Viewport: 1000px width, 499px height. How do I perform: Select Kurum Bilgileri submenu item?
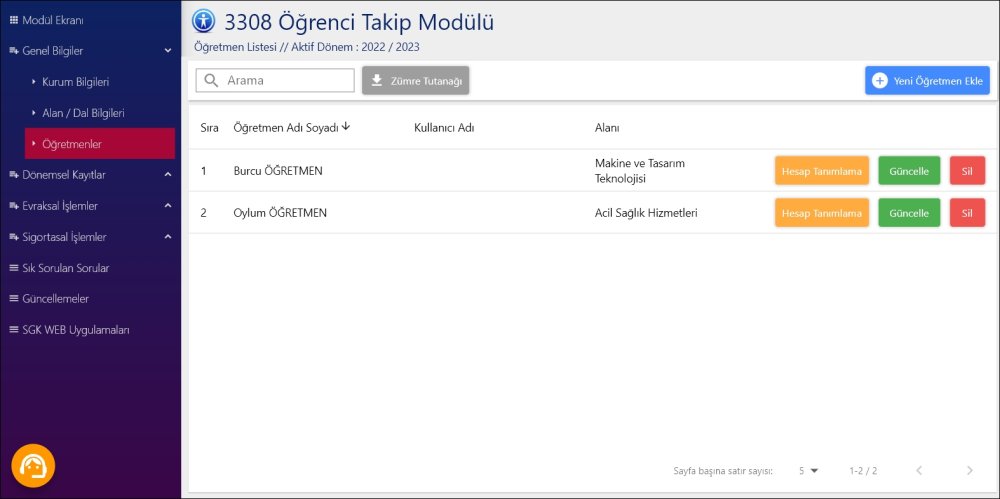[x=75, y=82]
